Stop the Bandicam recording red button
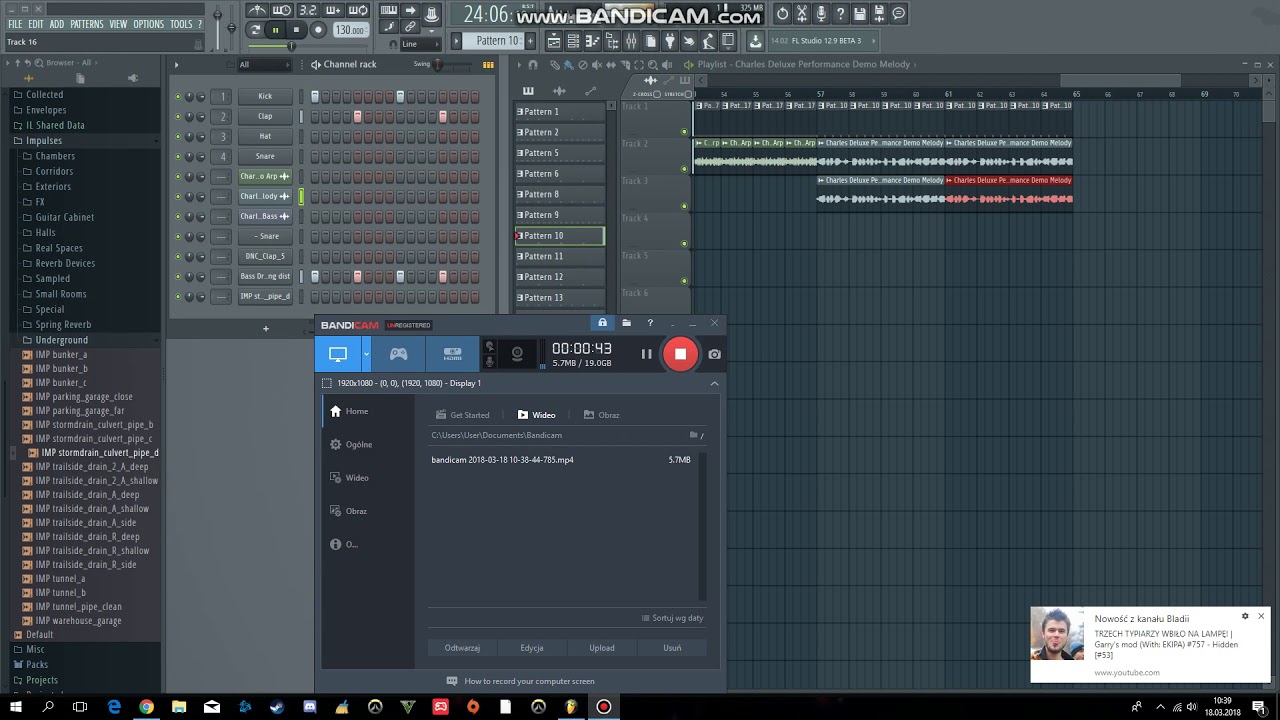Viewport: 1280px width, 720px height. [x=680, y=354]
